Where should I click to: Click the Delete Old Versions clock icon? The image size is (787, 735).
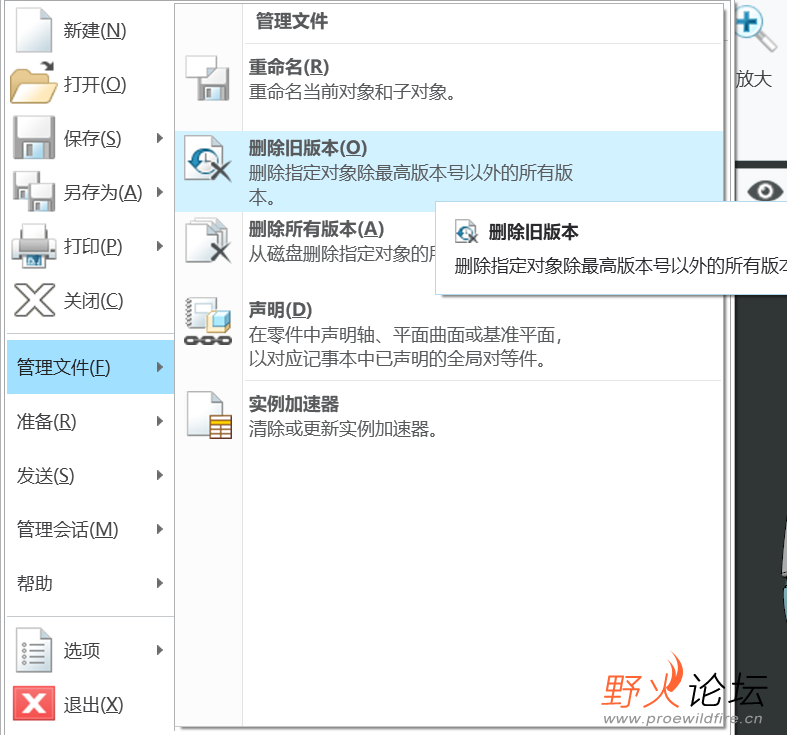coord(208,159)
